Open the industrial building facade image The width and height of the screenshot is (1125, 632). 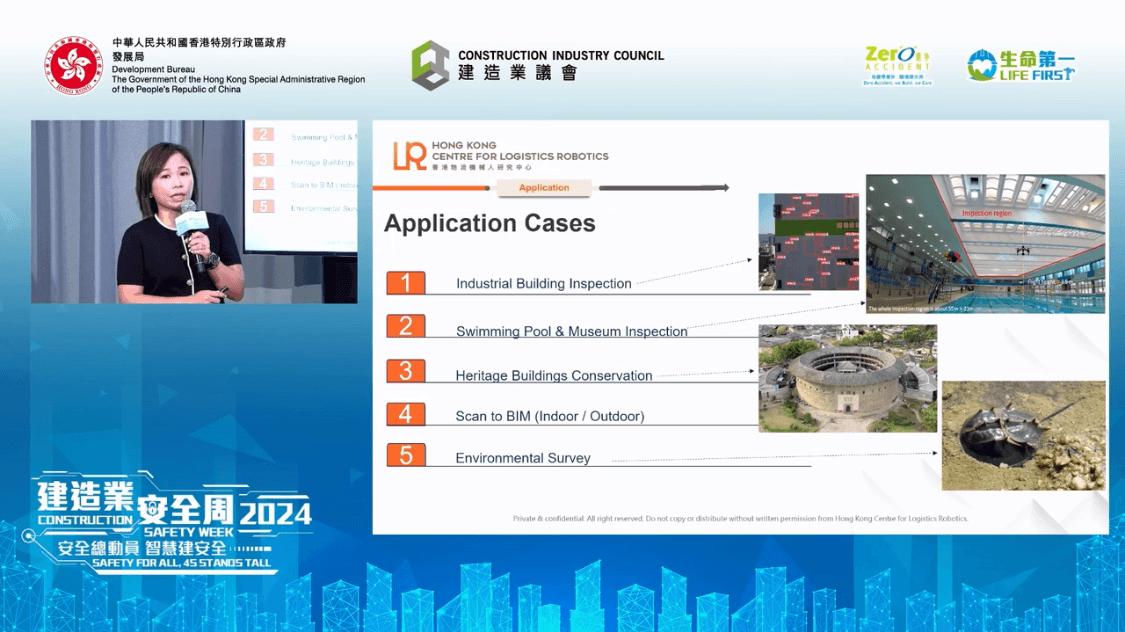coord(808,242)
